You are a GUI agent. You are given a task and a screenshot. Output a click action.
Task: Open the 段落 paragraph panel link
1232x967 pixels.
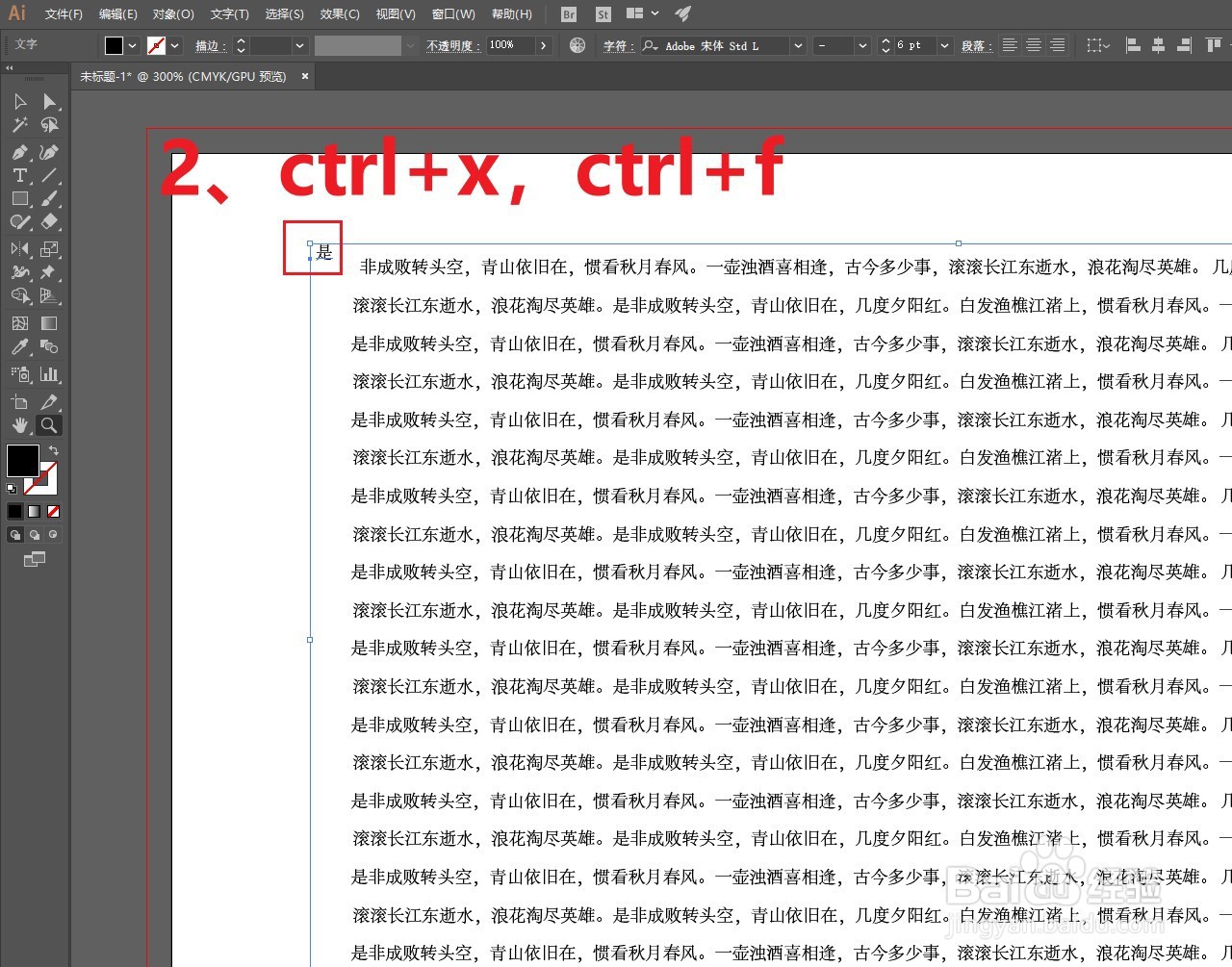pyautogui.click(x=976, y=45)
